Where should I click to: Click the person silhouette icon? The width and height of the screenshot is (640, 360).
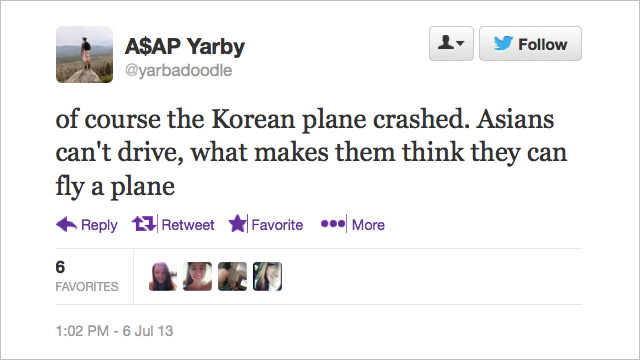pyautogui.click(x=445, y=42)
